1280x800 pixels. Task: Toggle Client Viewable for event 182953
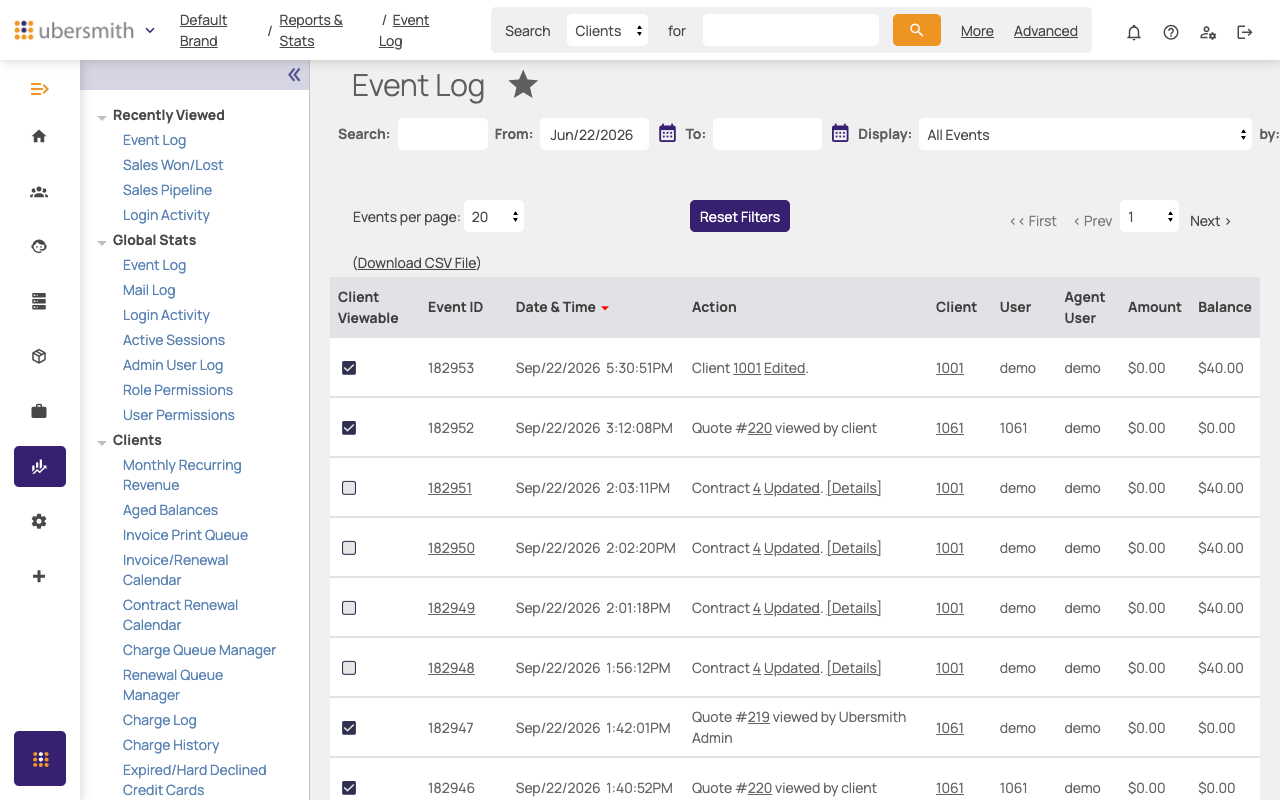pos(349,368)
